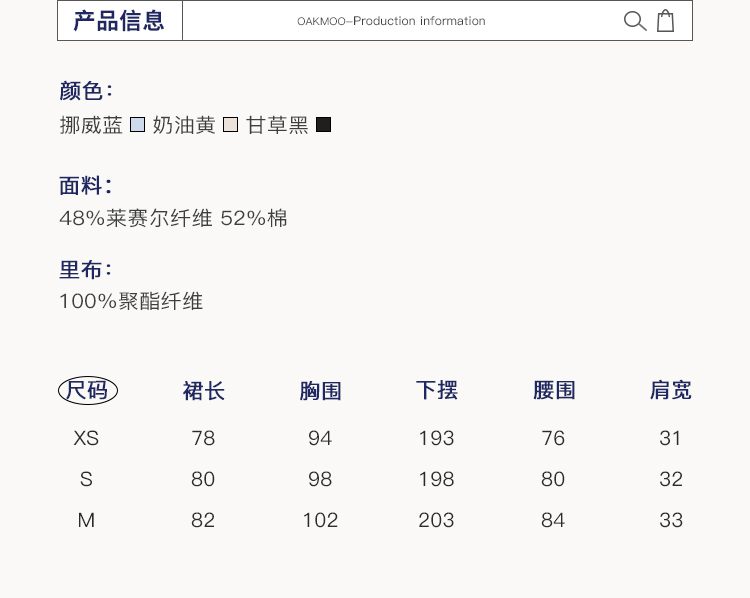Click S shoulder value 32
Screen dimensions: 750x598
click(x=671, y=479)
